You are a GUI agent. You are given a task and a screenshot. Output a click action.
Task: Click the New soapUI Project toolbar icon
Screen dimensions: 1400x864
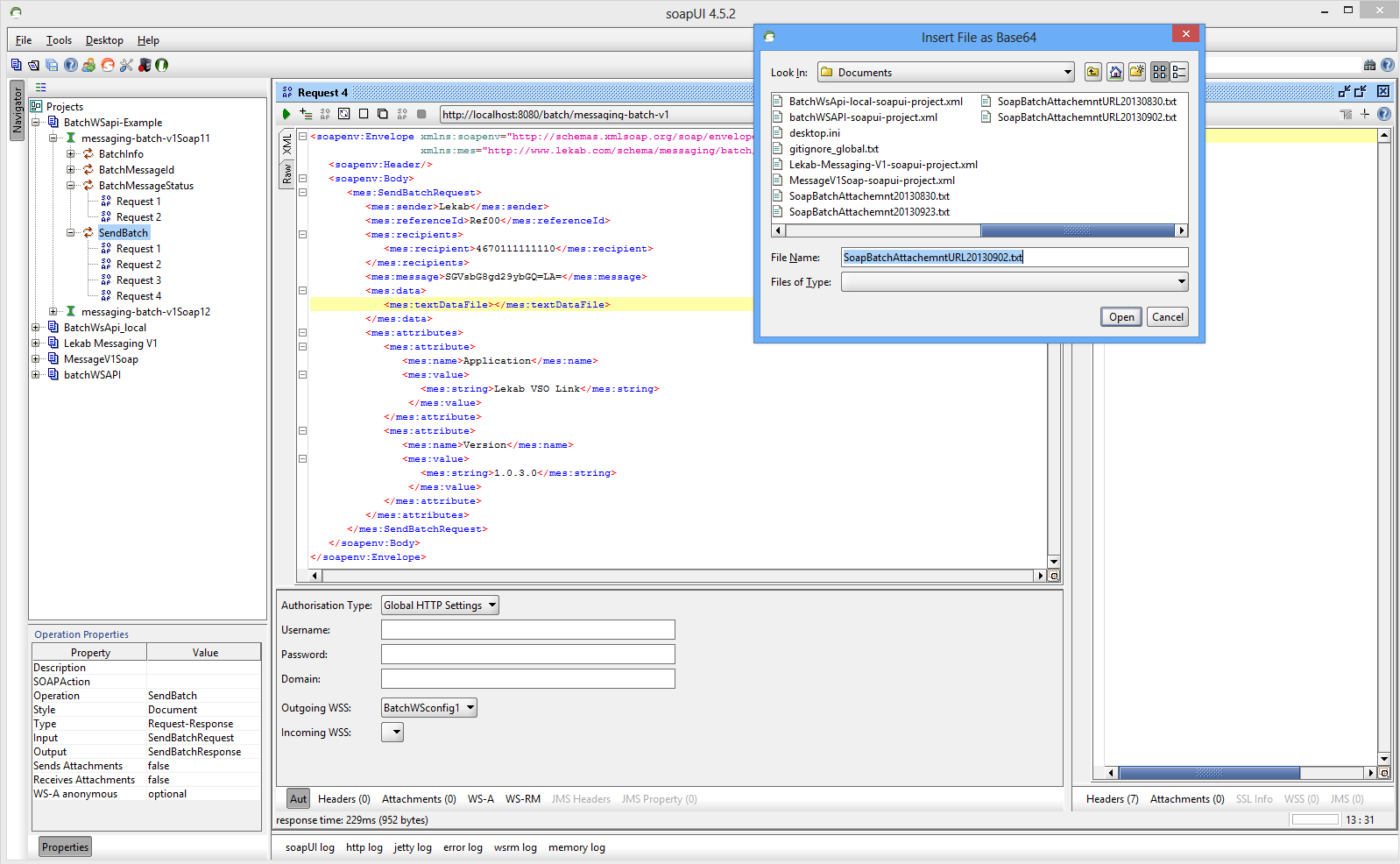coord(16,65)
